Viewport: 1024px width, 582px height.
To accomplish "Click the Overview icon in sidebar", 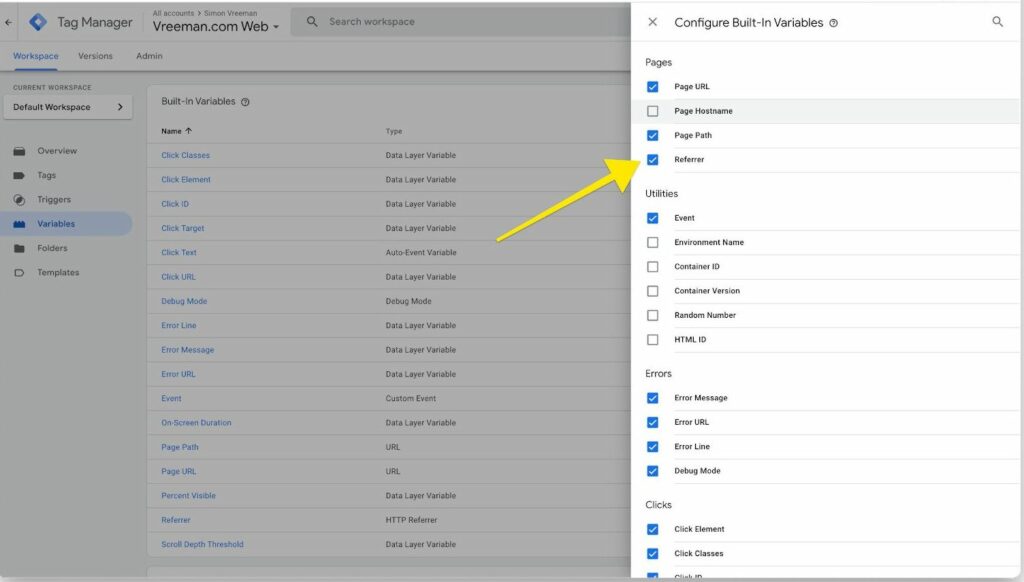I will pyautogui.click(x=20, y=151).
